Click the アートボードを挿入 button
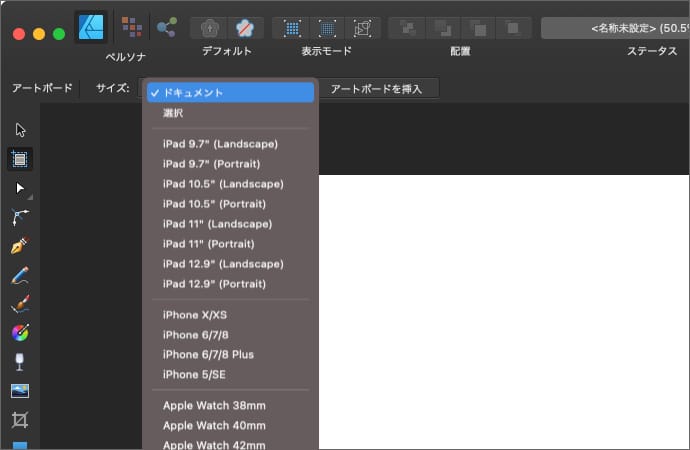This screenshot has height=450, width=690. 376,89
